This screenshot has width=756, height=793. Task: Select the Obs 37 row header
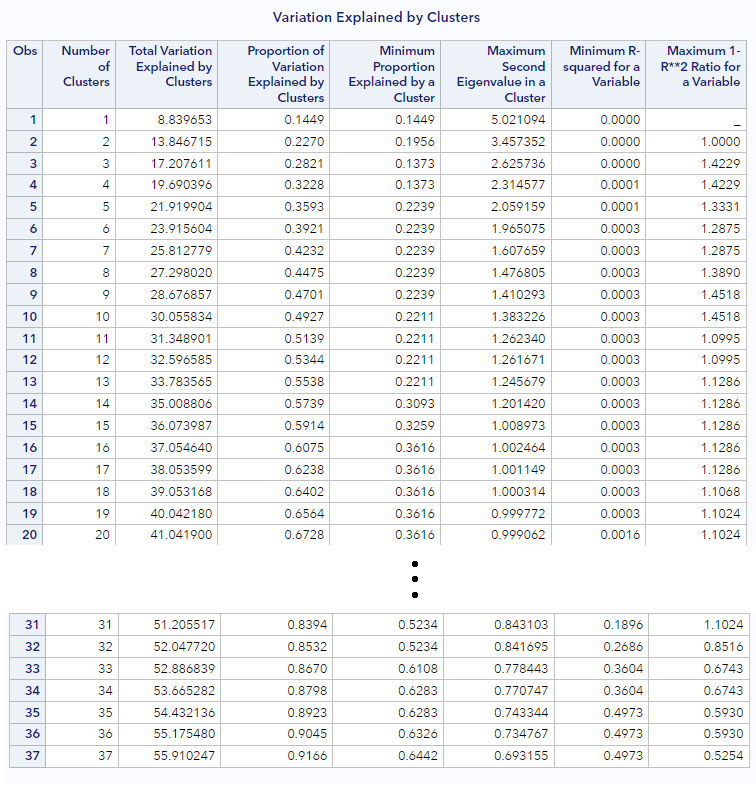[x=28, y=756]
